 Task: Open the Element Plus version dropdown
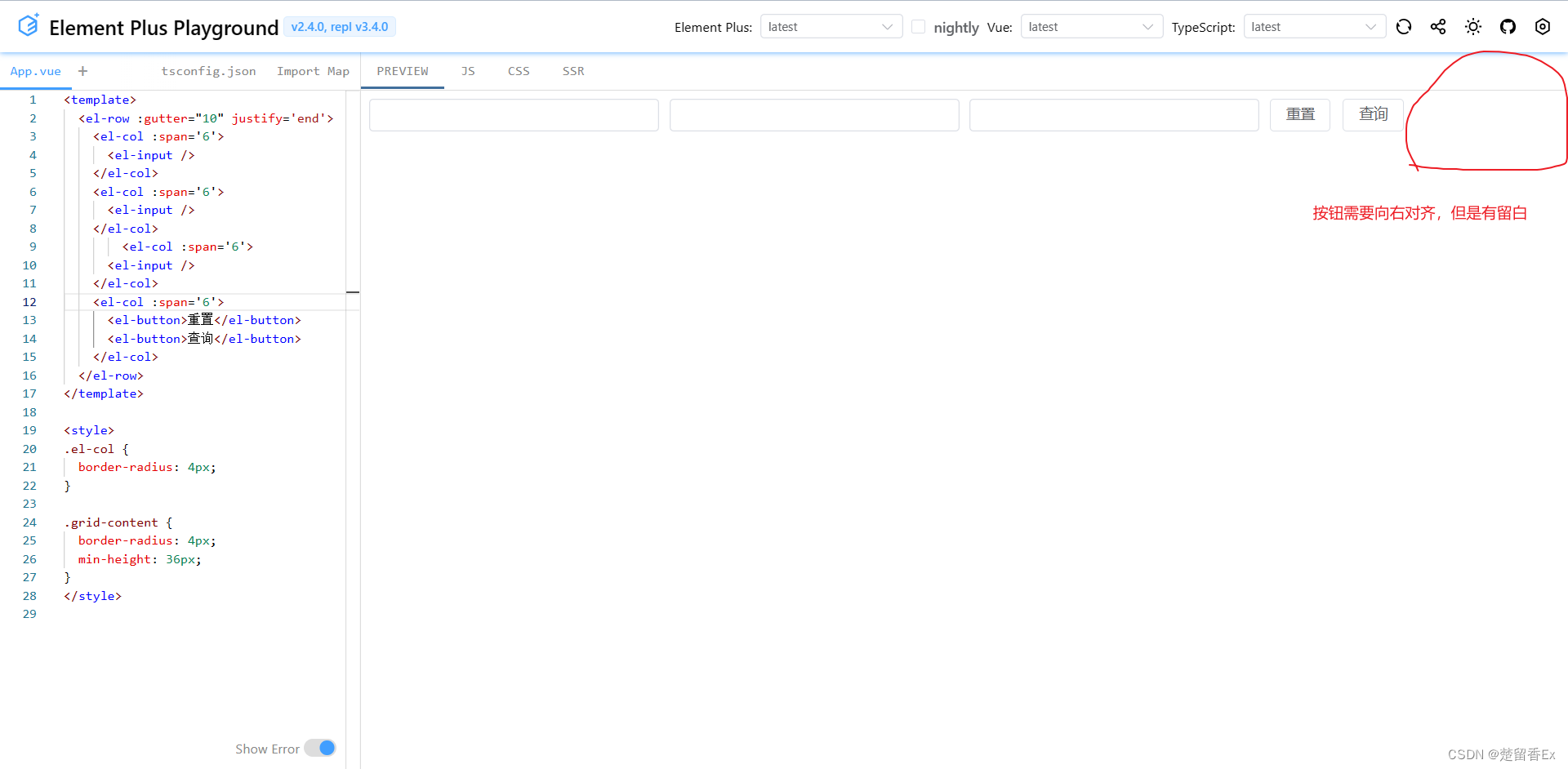[x=831, y=27]
